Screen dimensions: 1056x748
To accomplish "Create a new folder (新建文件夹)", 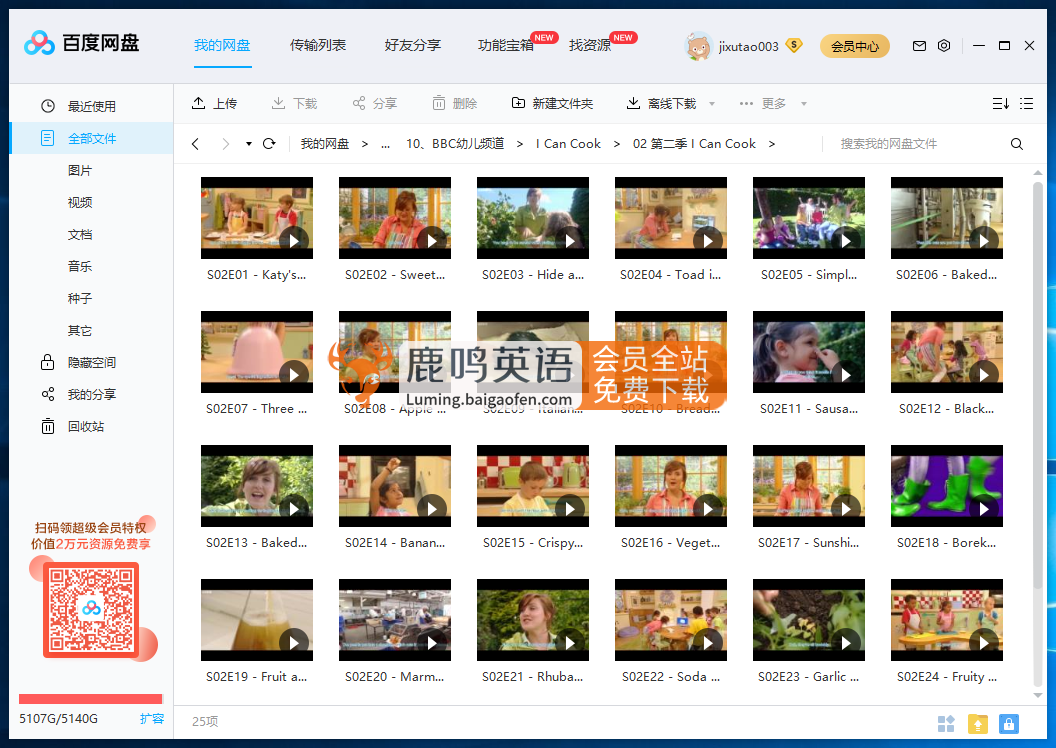I will click(x=552, y=104).
